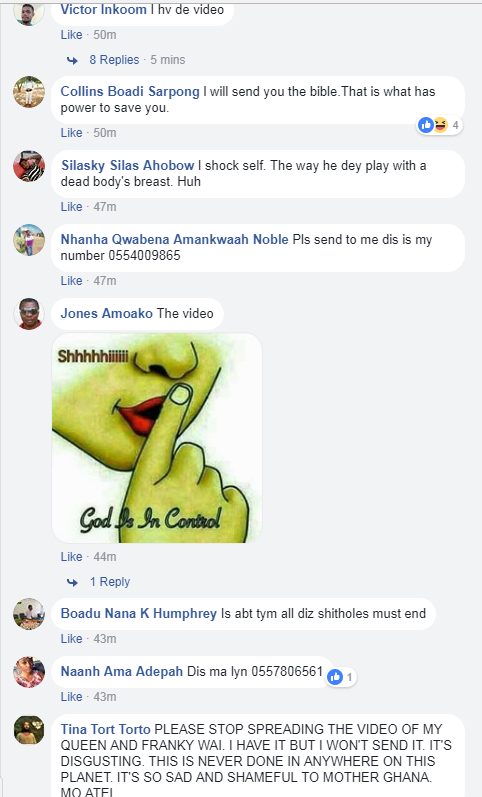Expand the 8 Replies thread
This screenshot has width=482, height=797.
[x=114, y=60]
